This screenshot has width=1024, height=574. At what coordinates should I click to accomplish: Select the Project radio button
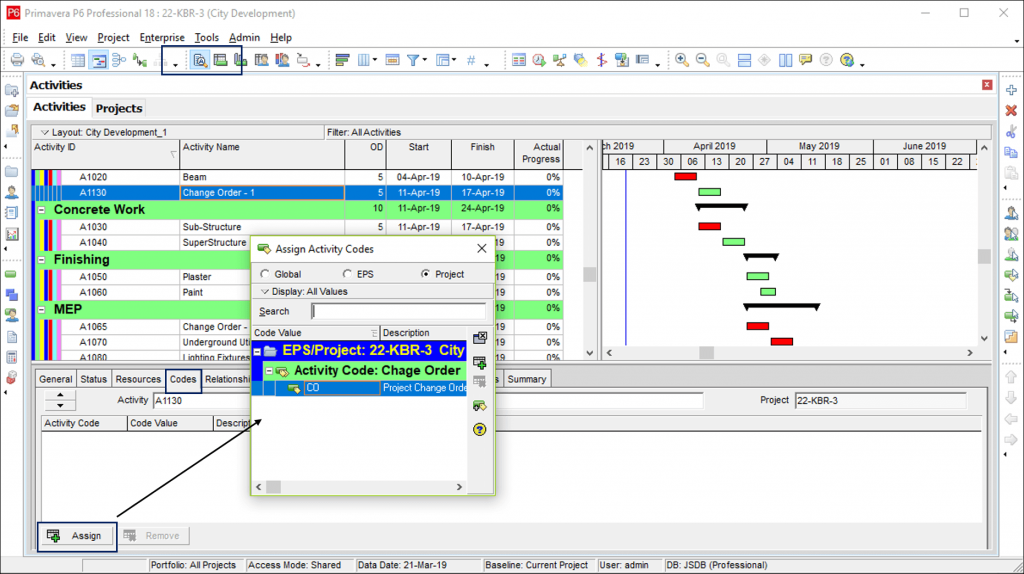tap(425, 274)
